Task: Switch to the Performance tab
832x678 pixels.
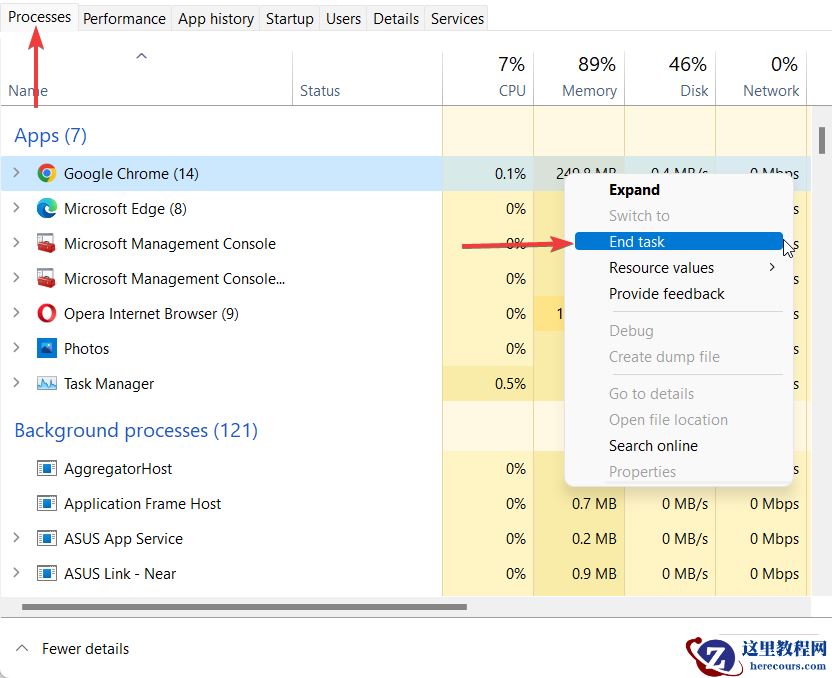Action: coord(124,18)
